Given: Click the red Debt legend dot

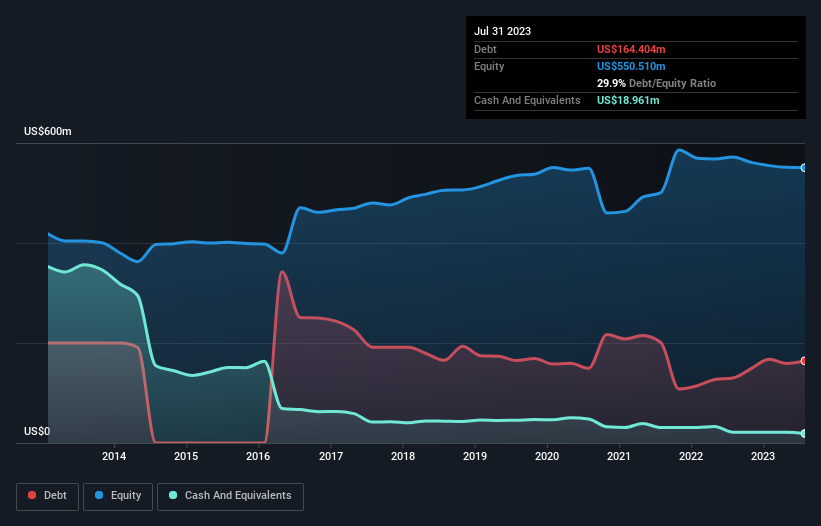Looking at the screenshot, I should click(32, 495).
